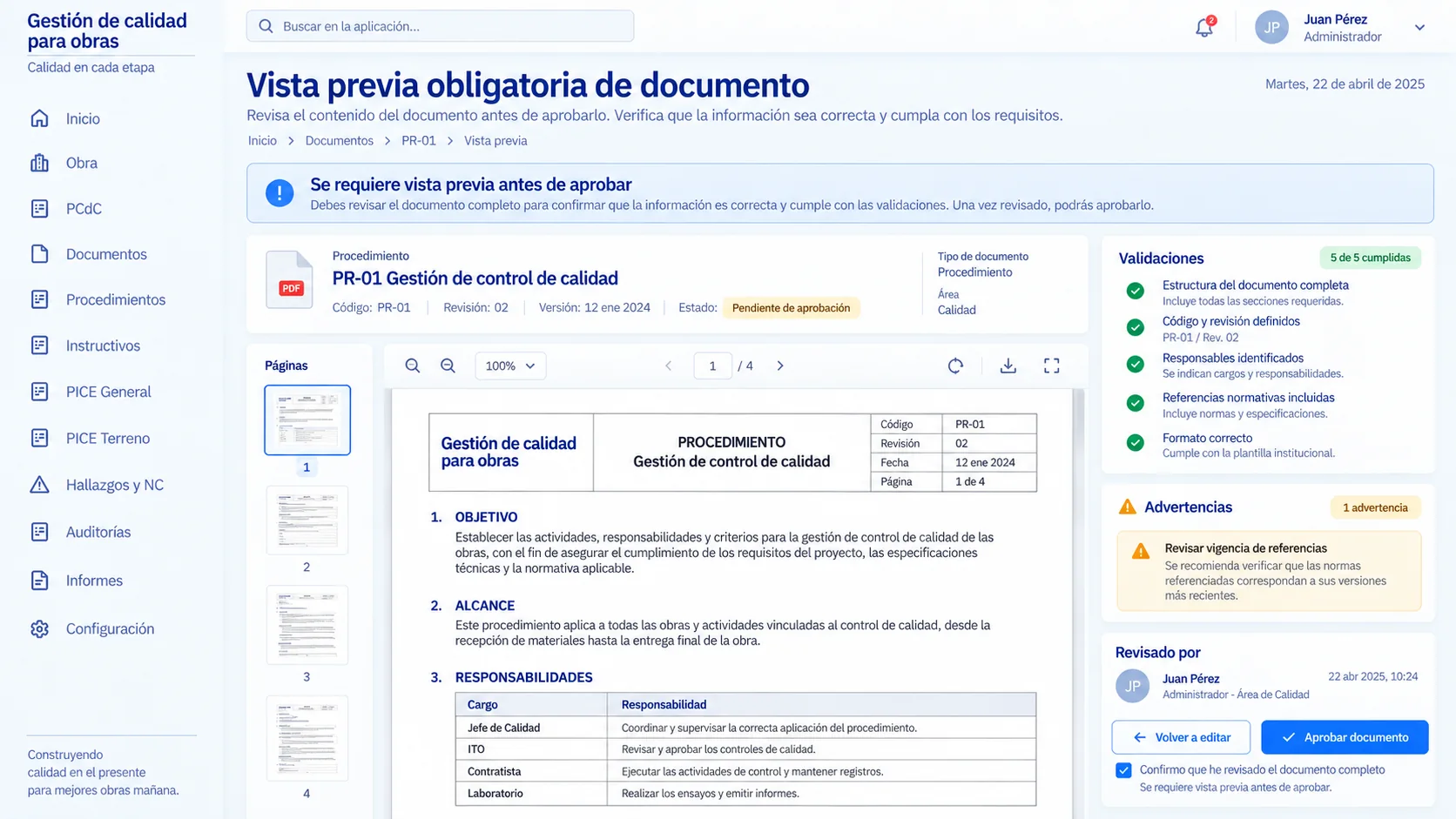Open Procedimientos in the sidebar
The image size is (1456, 819).
tap(98, 299)
